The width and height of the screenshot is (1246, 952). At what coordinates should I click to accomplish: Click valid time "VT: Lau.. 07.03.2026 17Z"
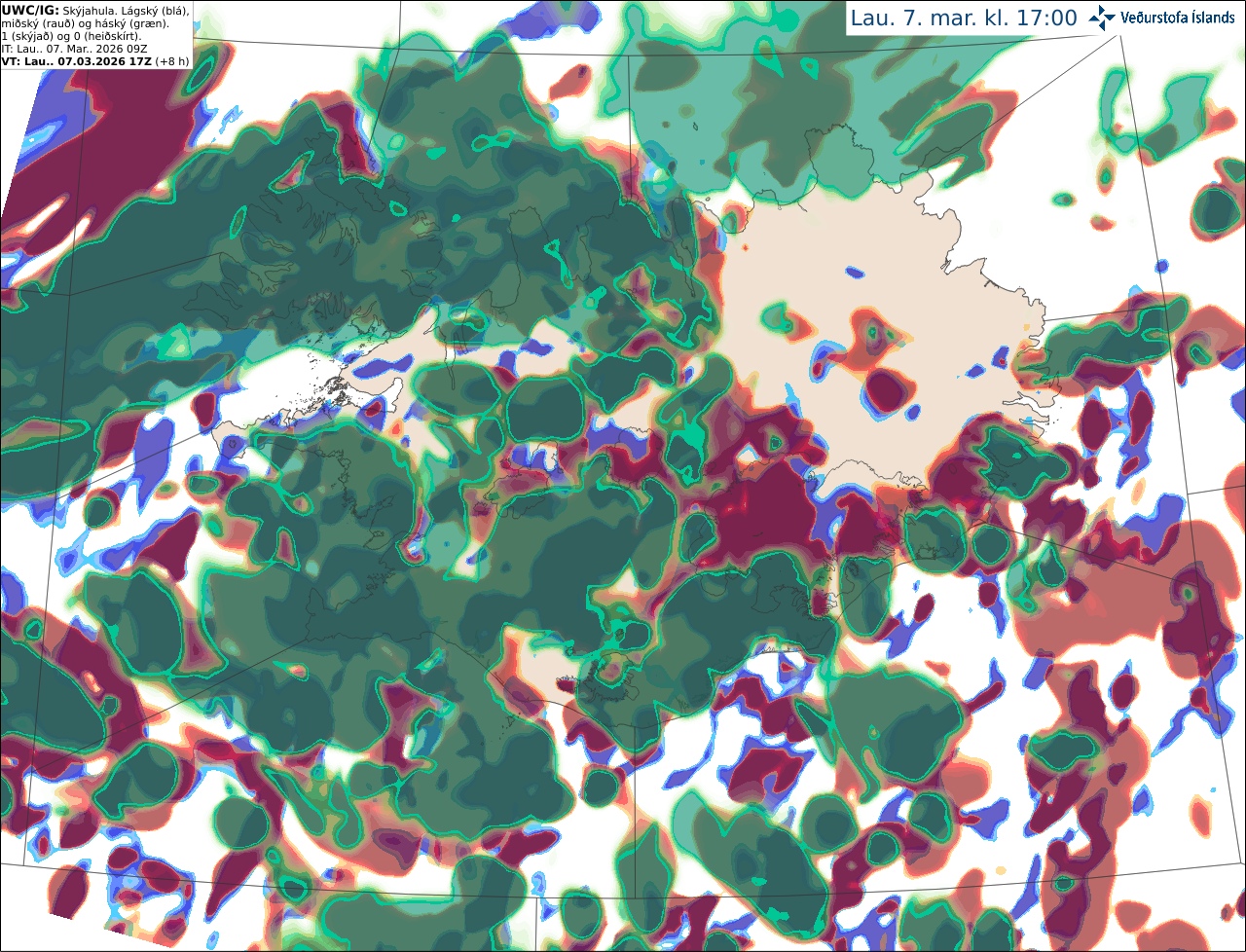click(76, 61)
